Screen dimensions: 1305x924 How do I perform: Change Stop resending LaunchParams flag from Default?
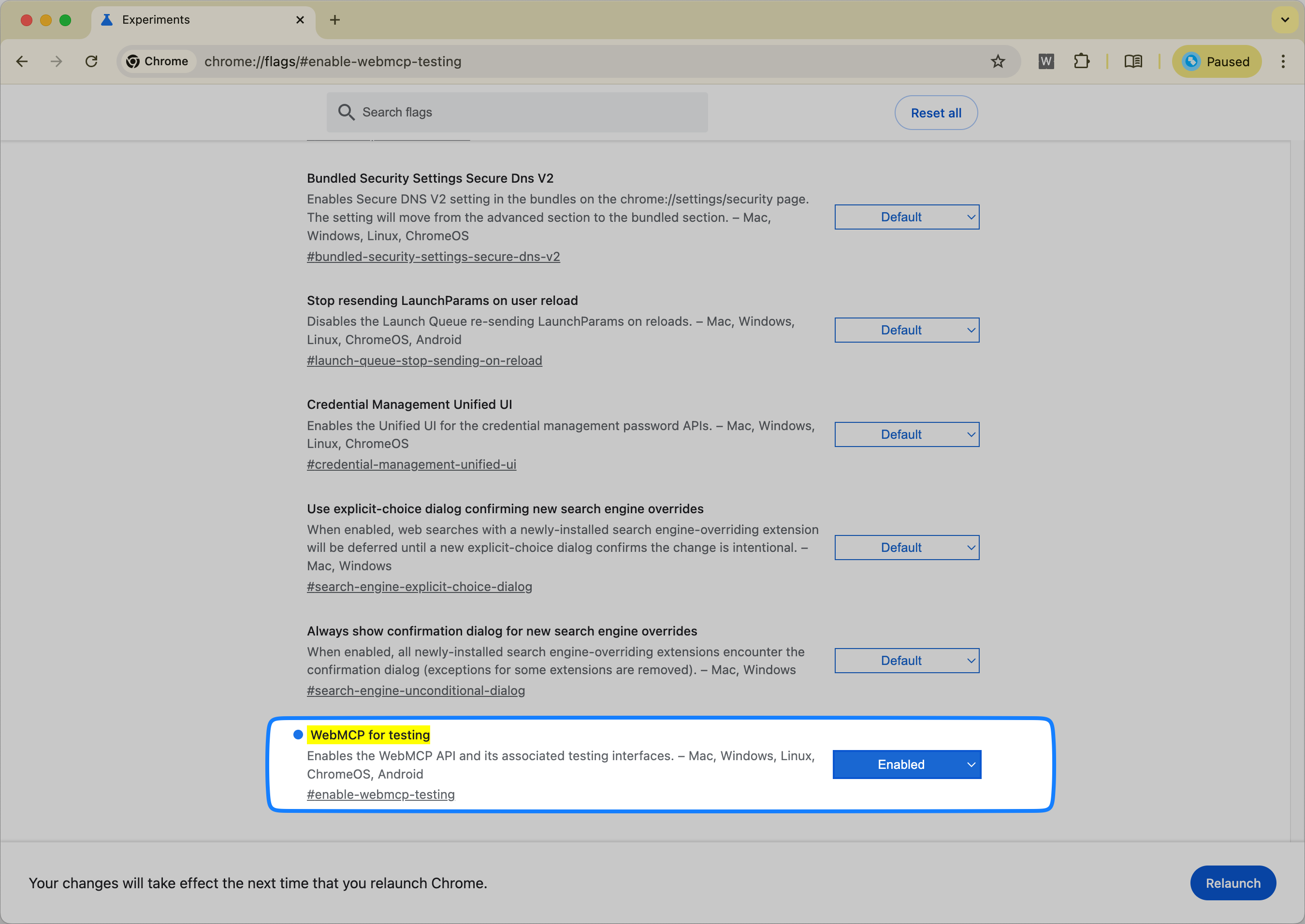[906, 330]
